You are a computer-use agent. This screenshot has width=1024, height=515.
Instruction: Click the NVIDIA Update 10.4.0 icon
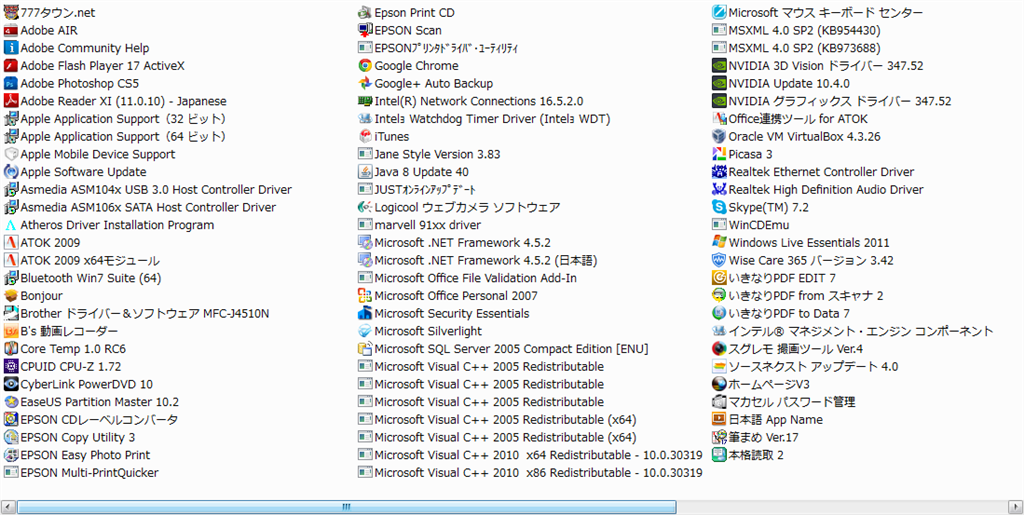point(719,83)
